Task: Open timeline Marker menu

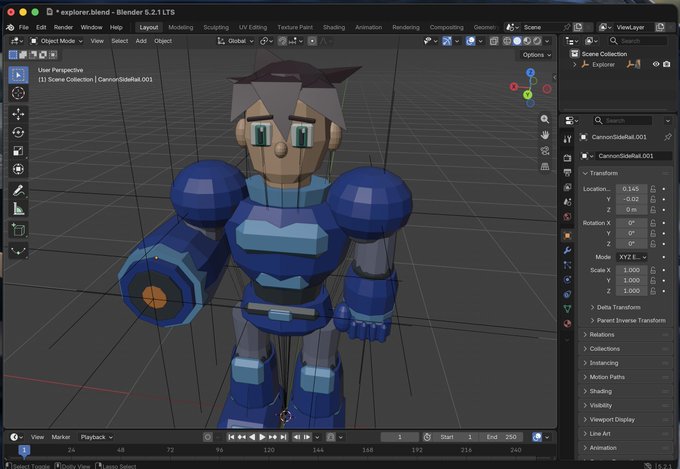Action: click(x=61, y=437)
